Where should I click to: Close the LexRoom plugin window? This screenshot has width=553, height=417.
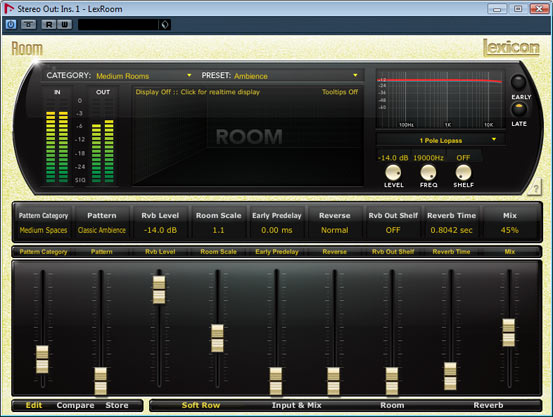(x=539, y=9)
